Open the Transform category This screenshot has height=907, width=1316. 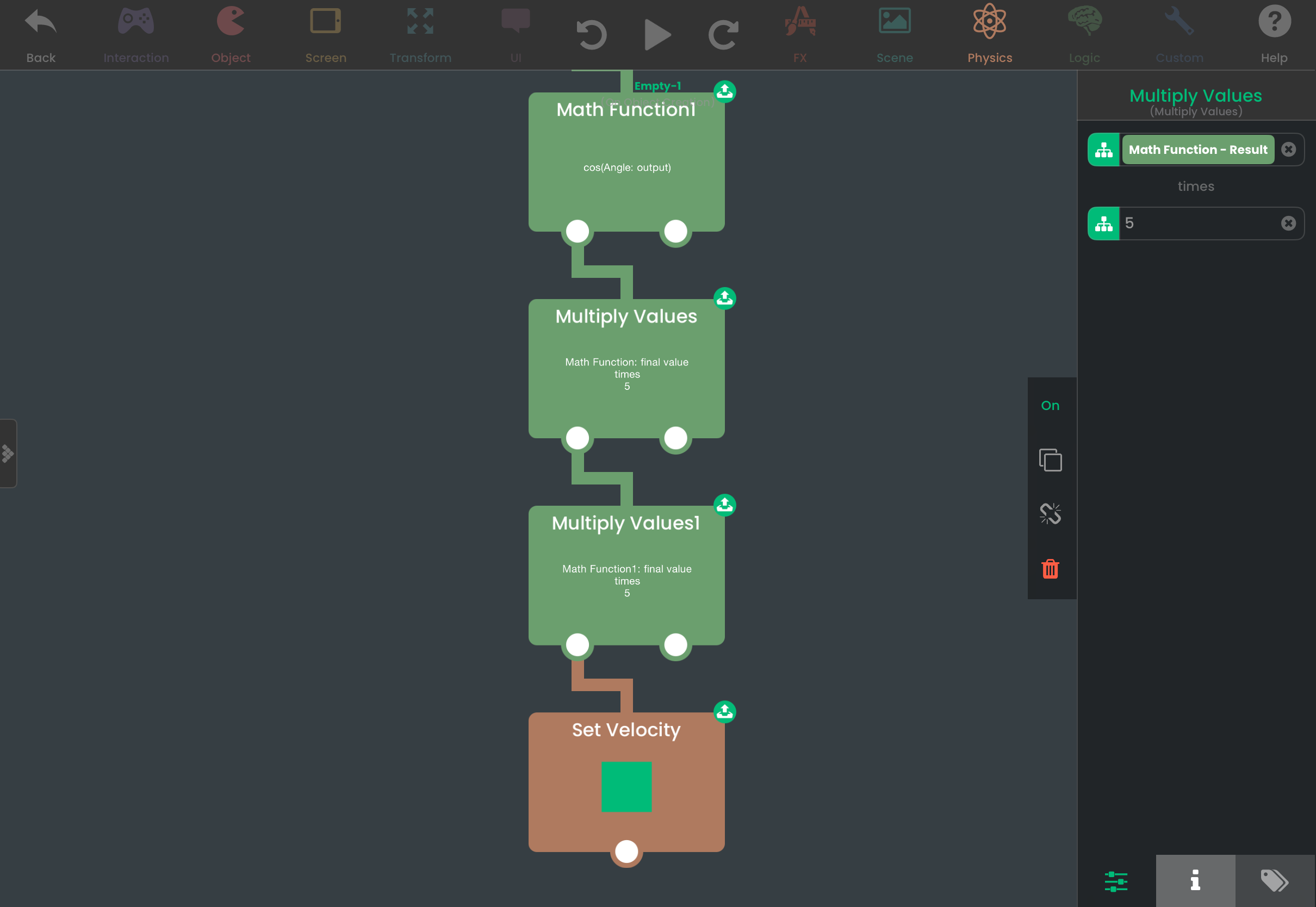(420, 22)
